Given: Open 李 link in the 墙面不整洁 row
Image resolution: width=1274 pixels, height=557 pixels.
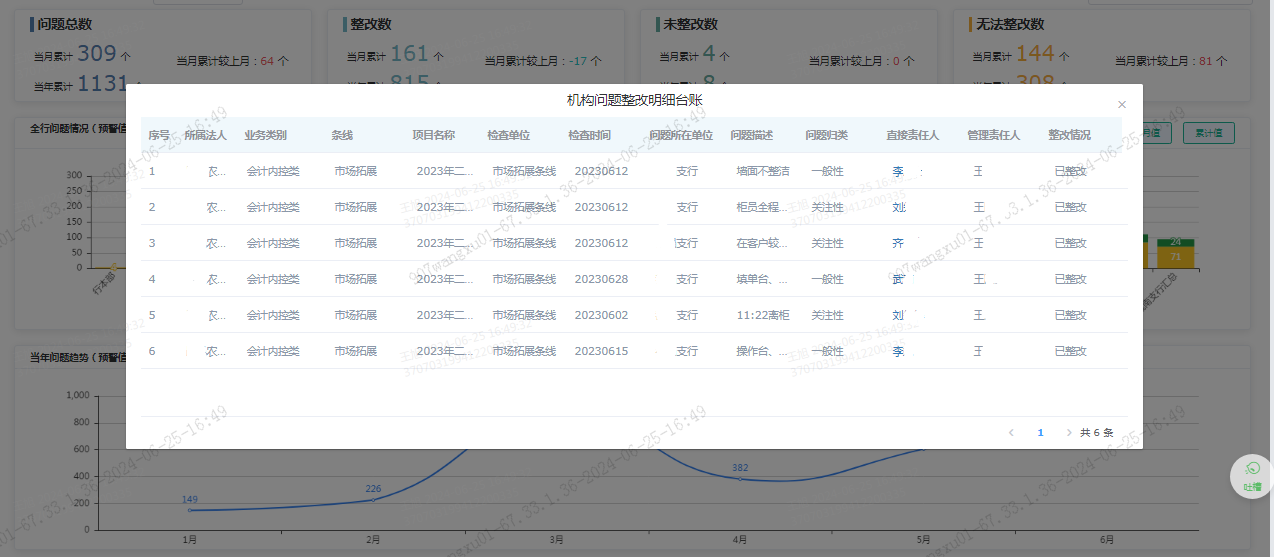Looking at the screenshot, I should pyautogui.click(x=898, y=171).
